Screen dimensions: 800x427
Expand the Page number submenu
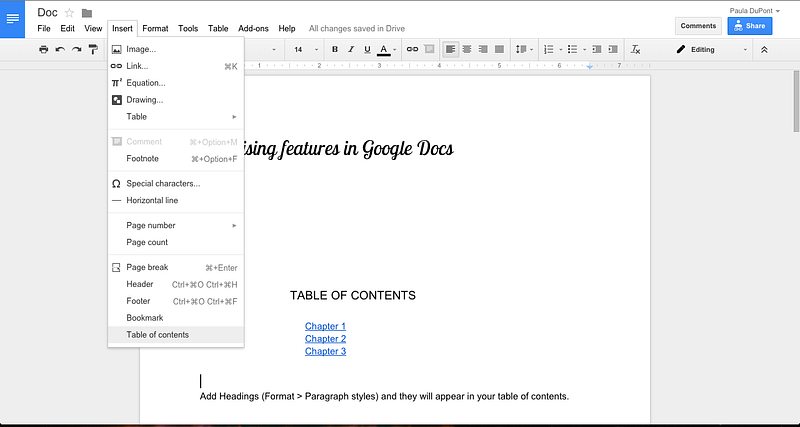tap(176, 225)
